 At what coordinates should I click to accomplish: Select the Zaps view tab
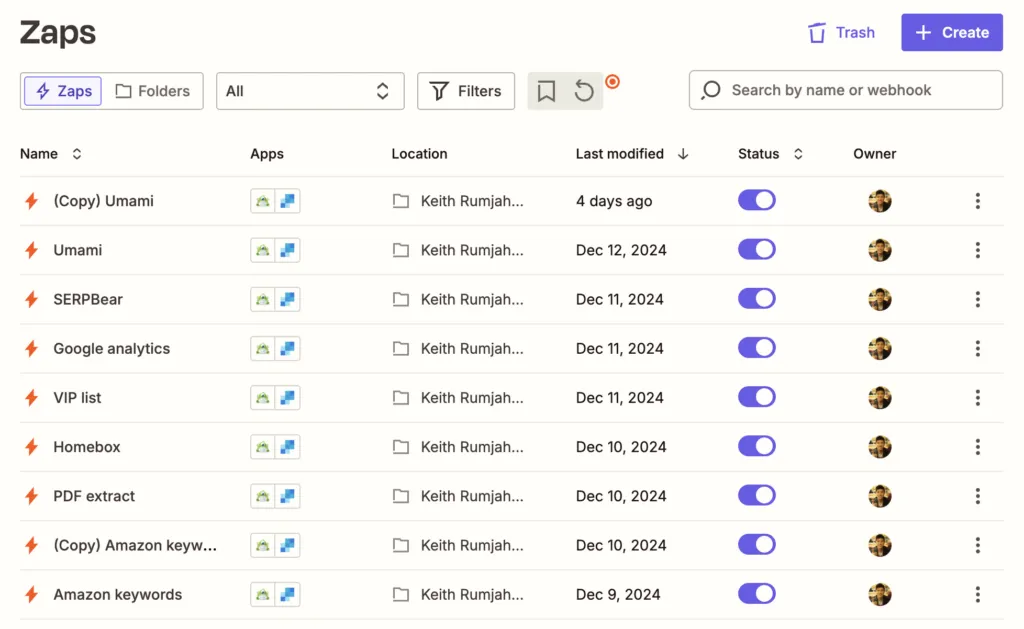(x=64, y=91)
